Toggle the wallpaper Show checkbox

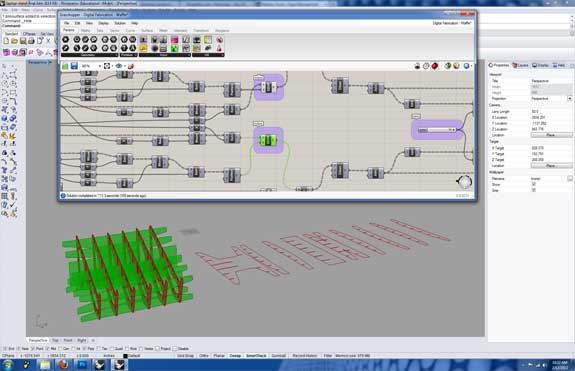pos(534,184)
